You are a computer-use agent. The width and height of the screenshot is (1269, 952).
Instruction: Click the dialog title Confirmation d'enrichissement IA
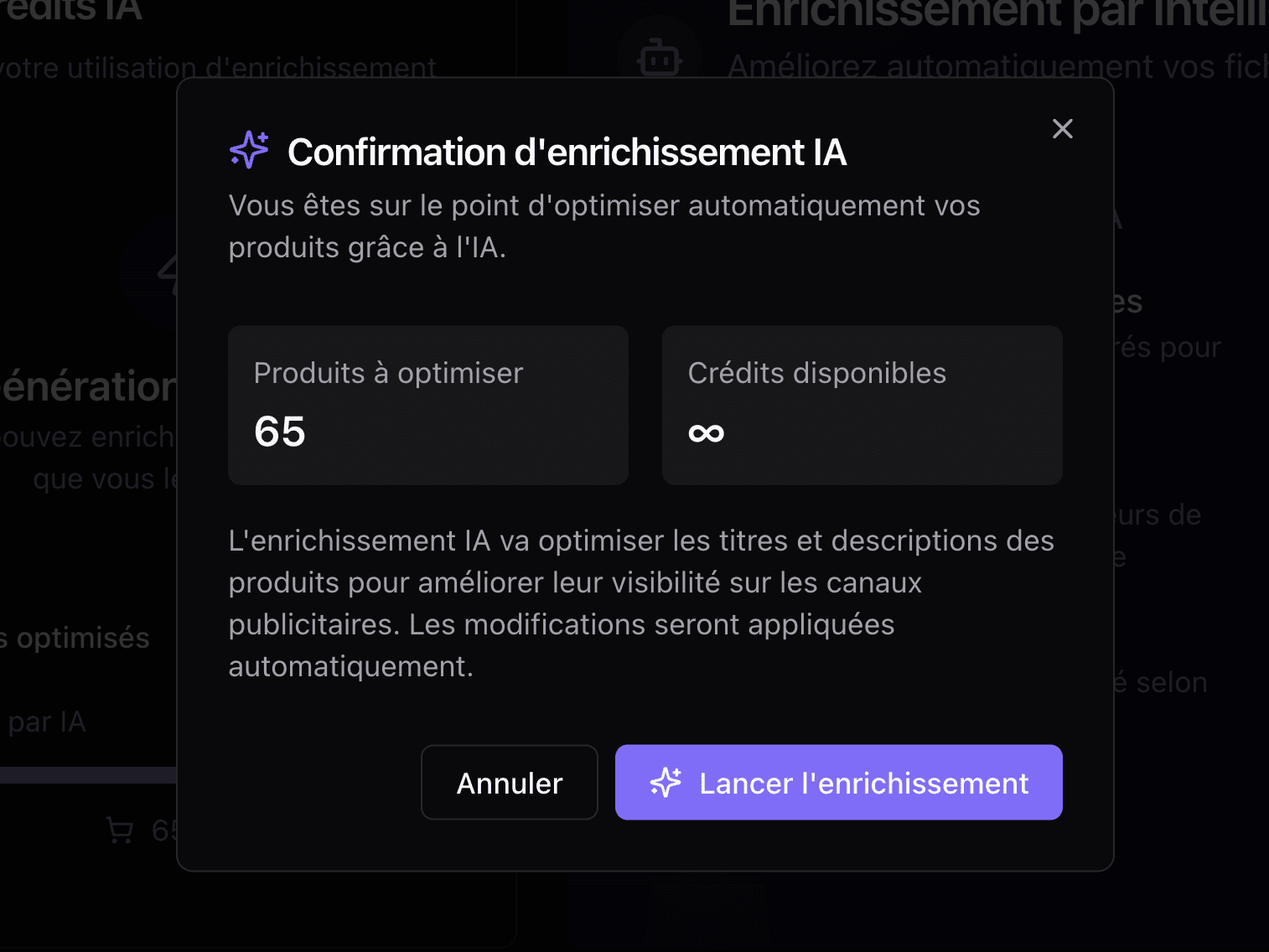(567, 153)
